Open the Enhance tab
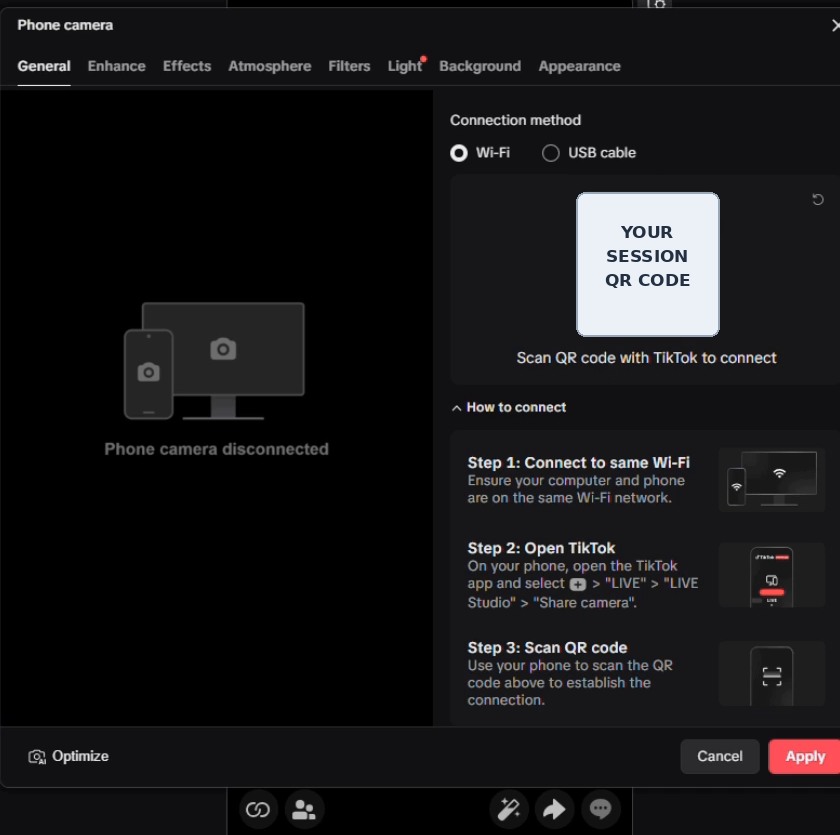The image size is (840, 835). (x=116, y=66)
